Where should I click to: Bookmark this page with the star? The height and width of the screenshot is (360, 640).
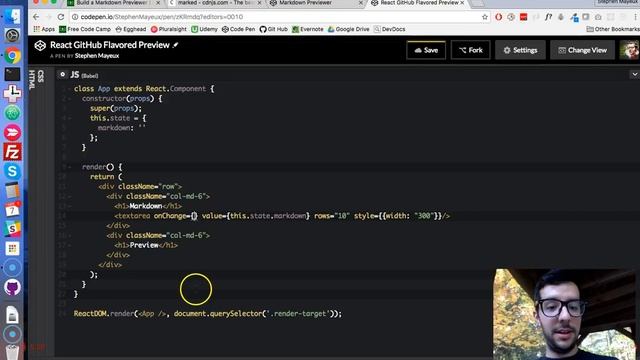pyautogui.click(x=484, y=17)
